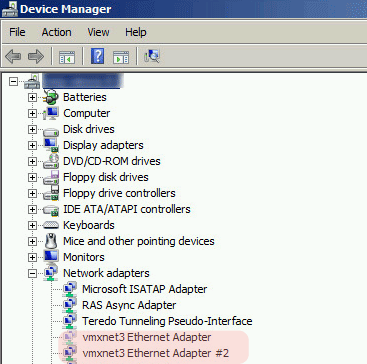Screen dimensions: 367x364
Task: Click the Microsoft ISATAP Adapter icon
Action: click(70, 289)
